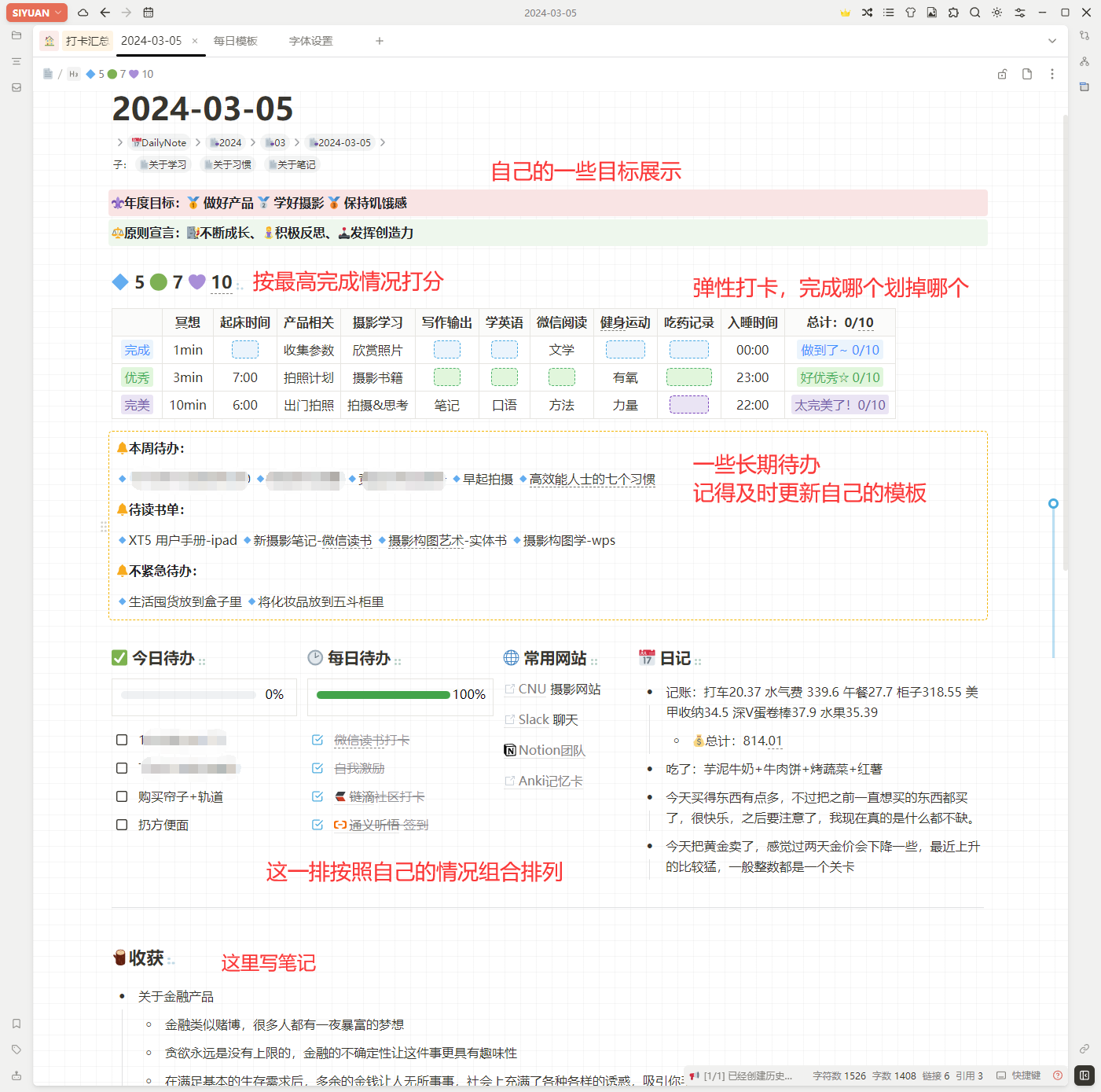Open the inbox icon in left dock

click(x=17, y=87)
